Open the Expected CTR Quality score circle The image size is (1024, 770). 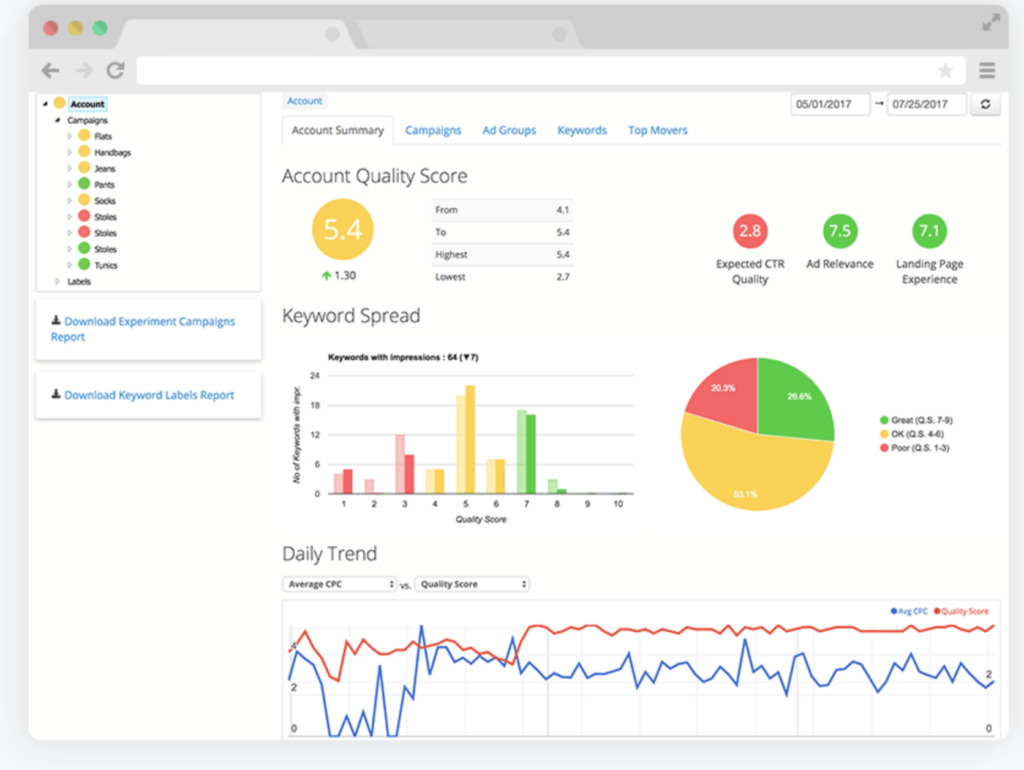750,229
